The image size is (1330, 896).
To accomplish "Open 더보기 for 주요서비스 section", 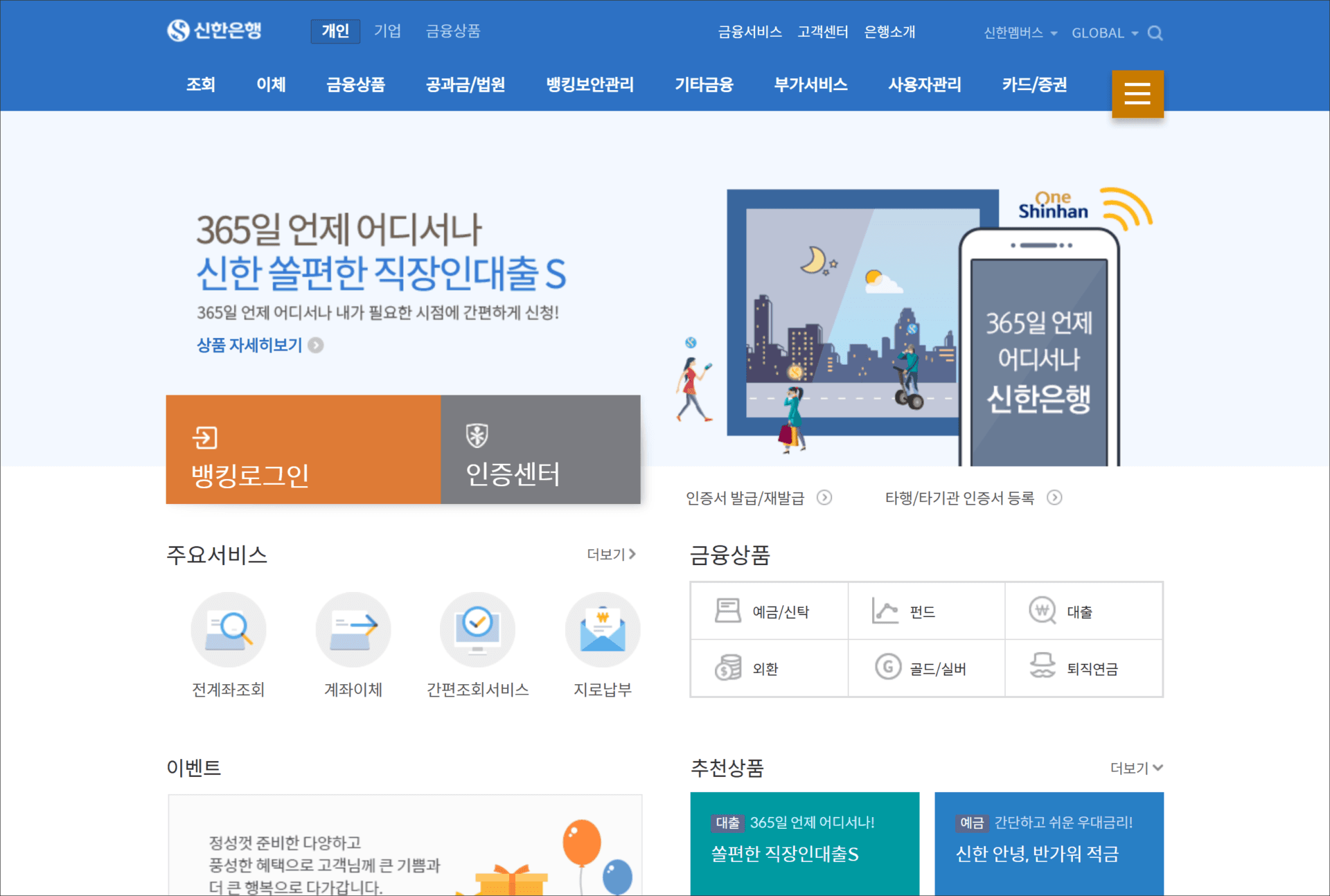I will point(612,554).
